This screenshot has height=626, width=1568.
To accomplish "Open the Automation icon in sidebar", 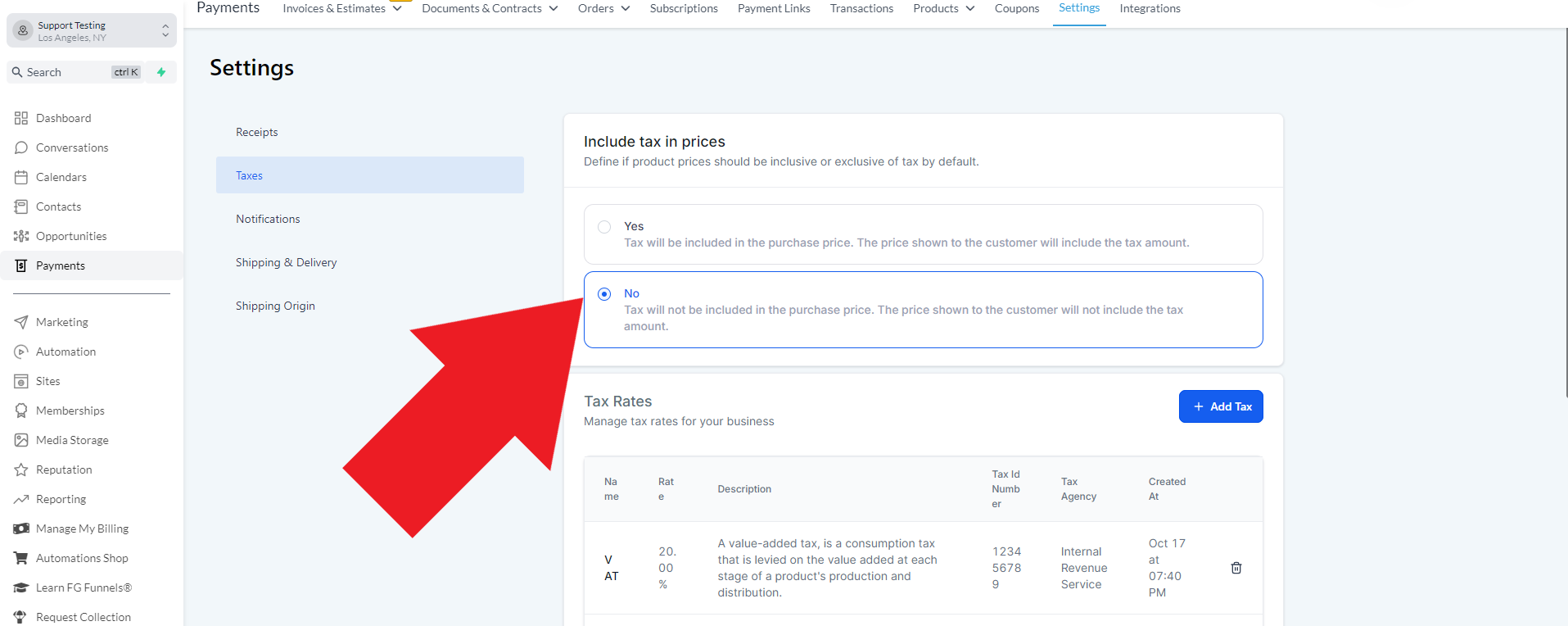I will (x=21, y=352).
